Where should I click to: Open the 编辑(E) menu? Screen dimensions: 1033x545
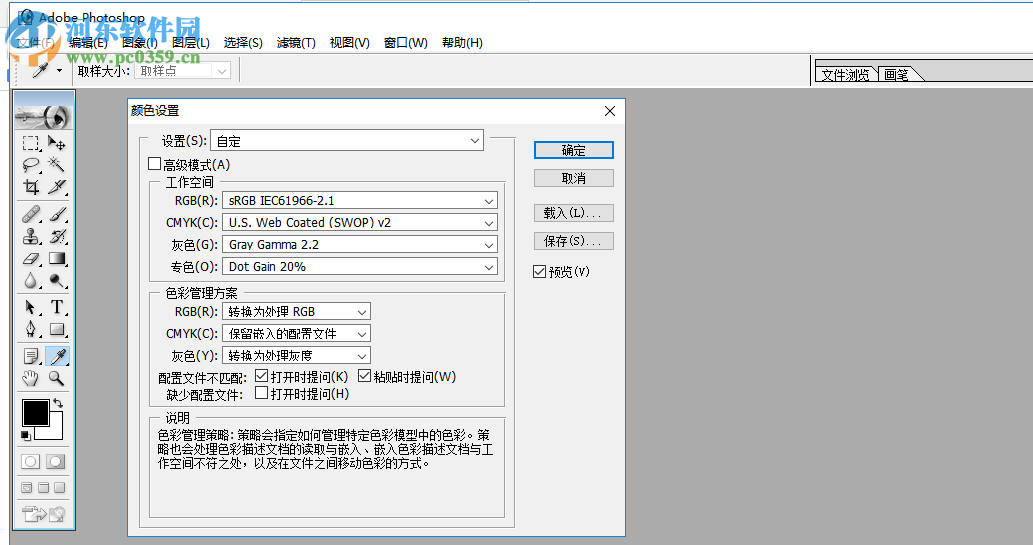(88, 43)
